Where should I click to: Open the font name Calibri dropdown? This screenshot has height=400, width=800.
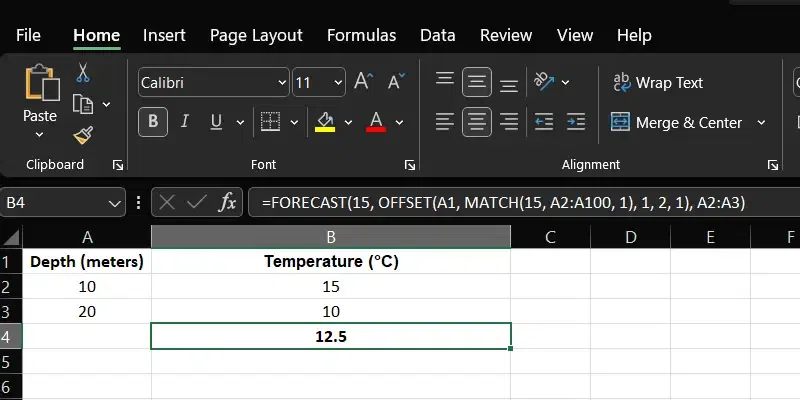[278, 83]
